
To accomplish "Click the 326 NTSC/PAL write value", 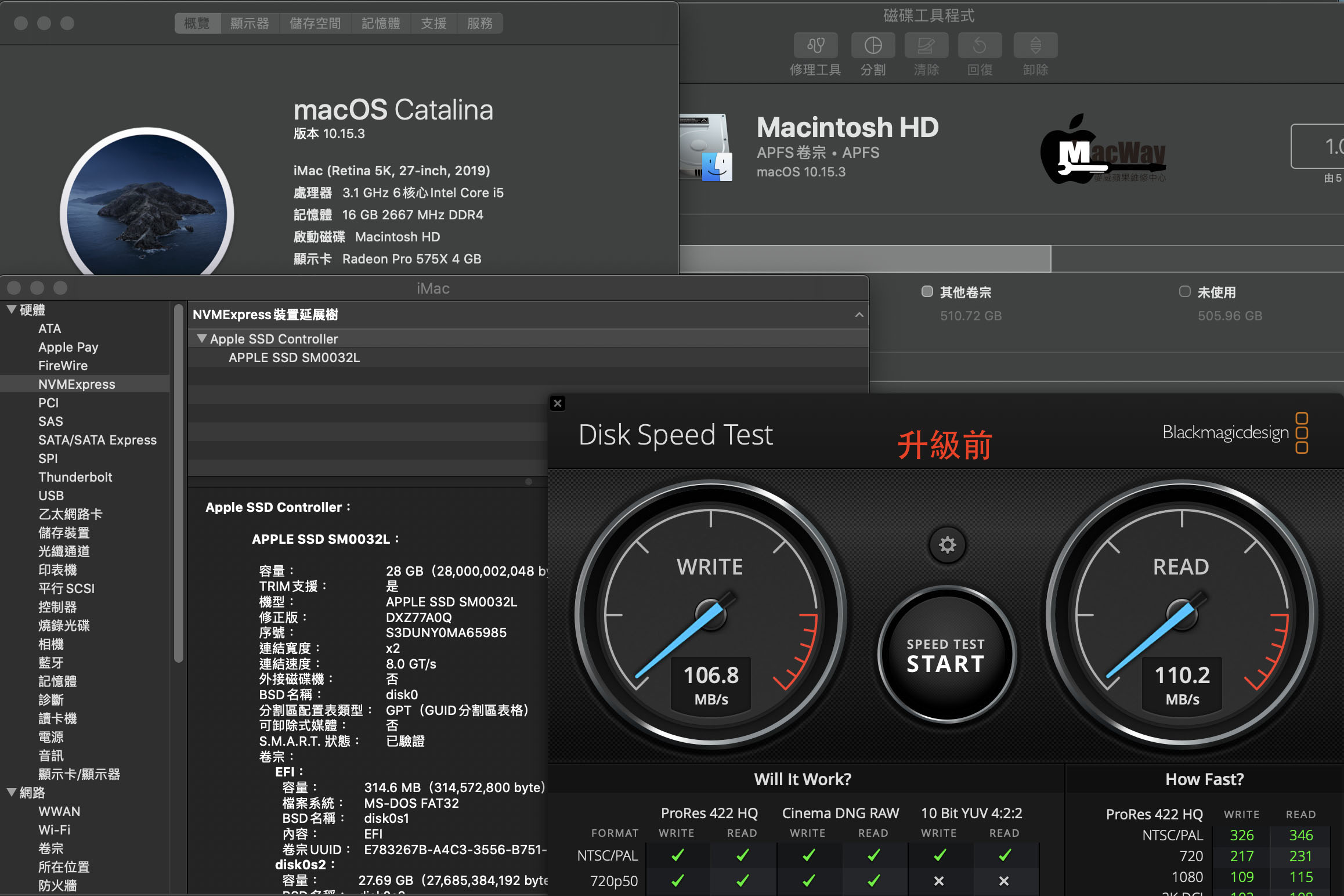I will (x=1242, y=835).
